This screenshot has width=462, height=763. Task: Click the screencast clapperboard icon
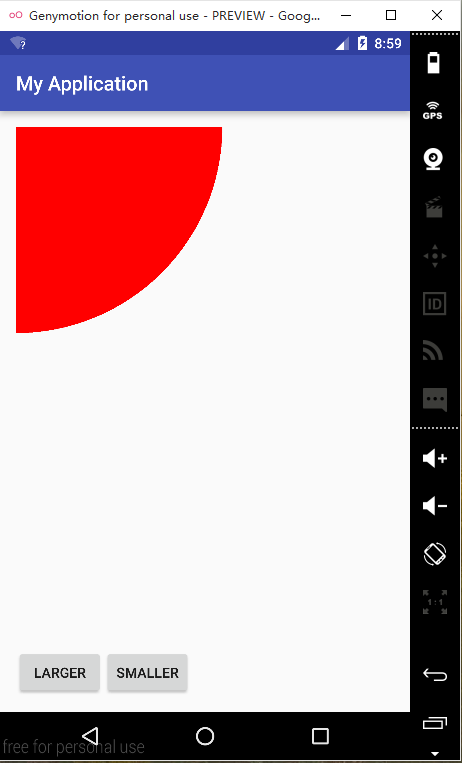point(434,207)
